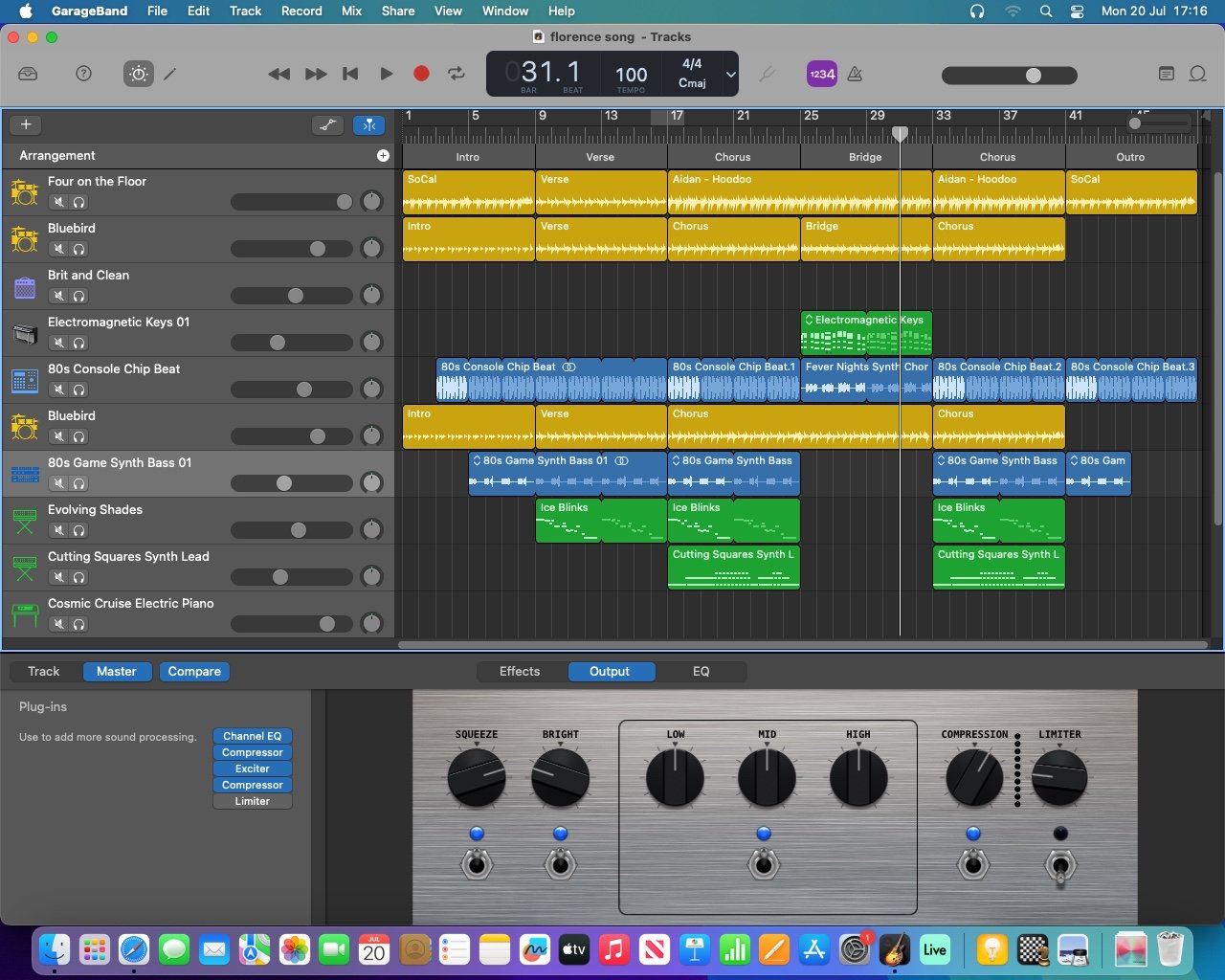Open the Note Pad icon
The height and width of the screenshot is (980, 1225).
click(x=1166, y=74)
